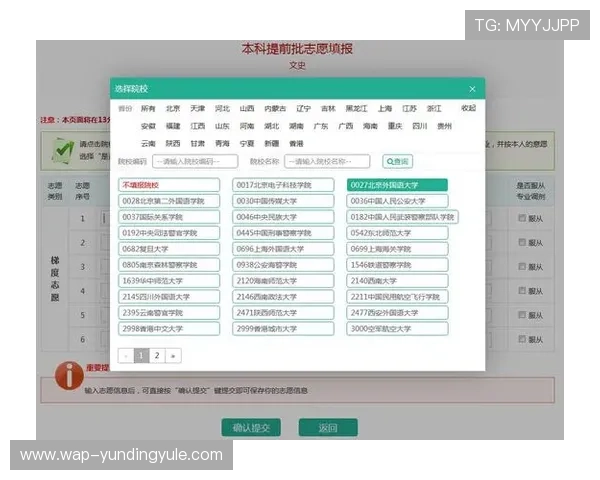Filter schools by 湖北
The image size is (600, 480).
(272, 126)
